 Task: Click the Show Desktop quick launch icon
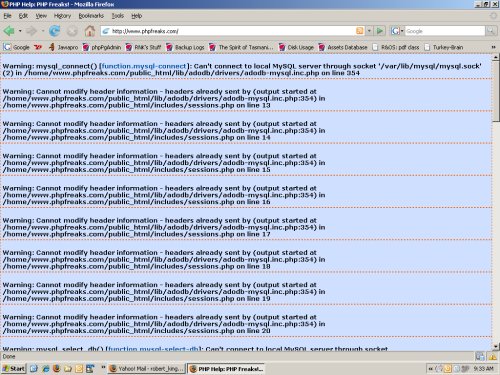pos(34,369)
